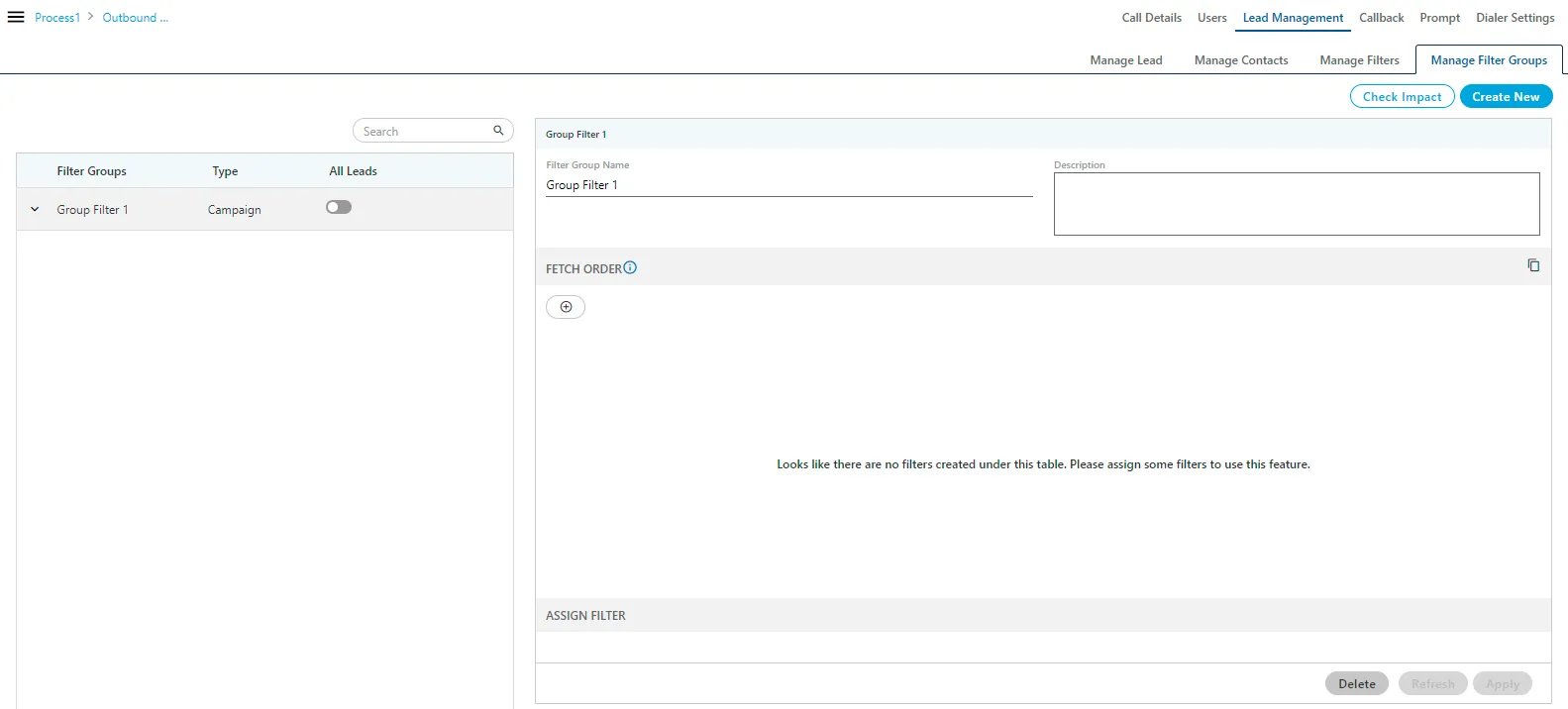Expand the Group Filter 1 row chevron

click(35, 210)
